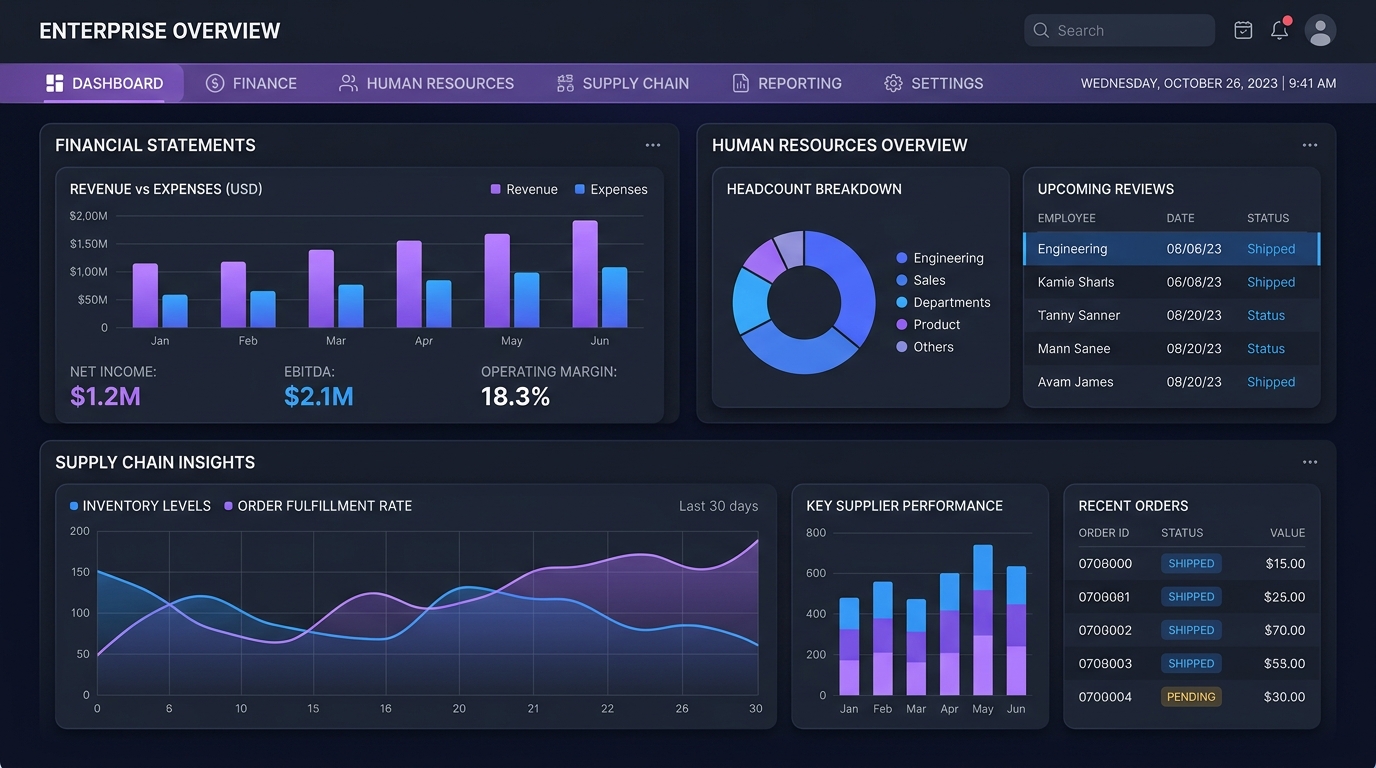Click Status link for Tanny Sanner
The image size is (1376, 768).
[x=1266, y=315]
